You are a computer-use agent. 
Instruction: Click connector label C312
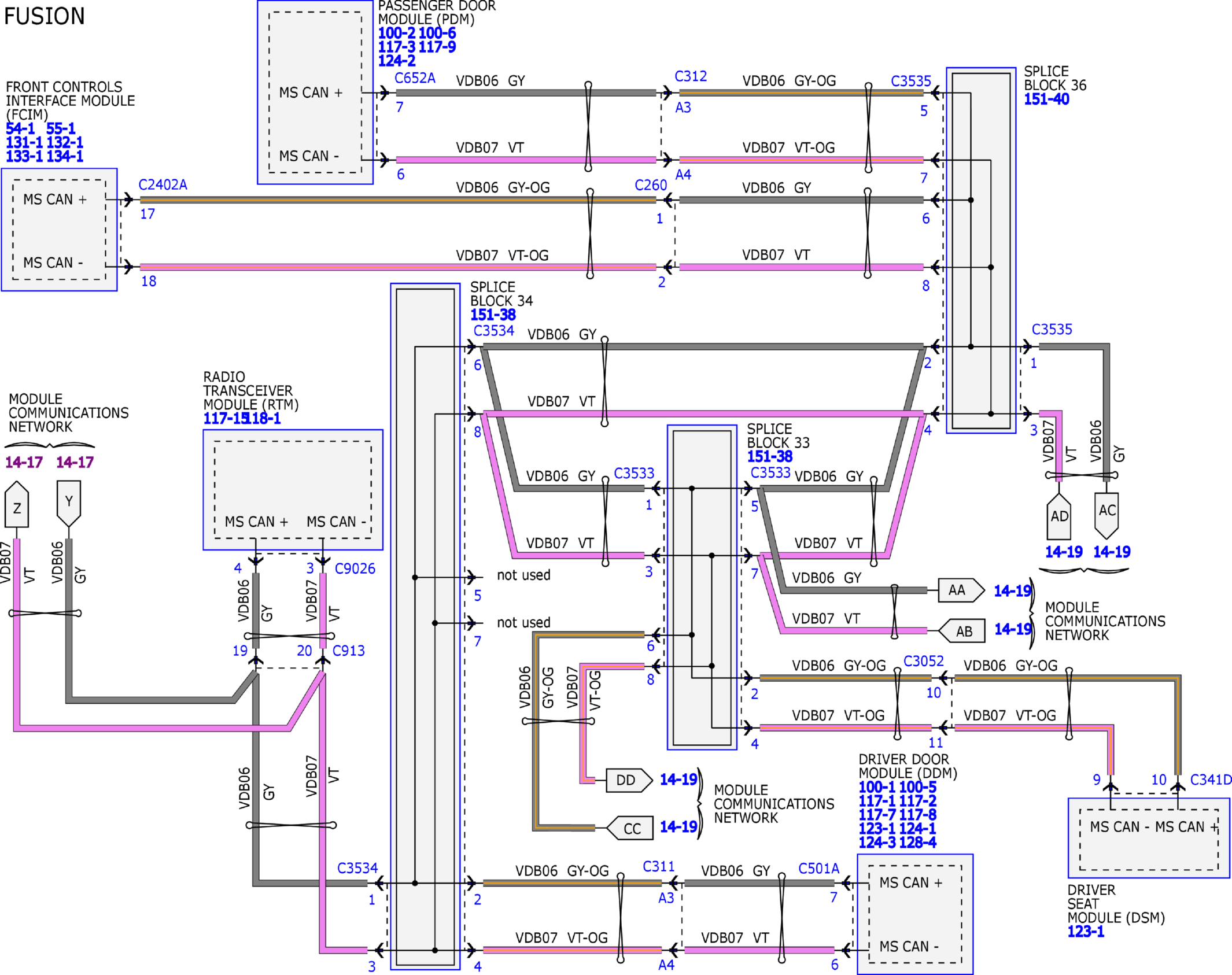click(691, 76)
